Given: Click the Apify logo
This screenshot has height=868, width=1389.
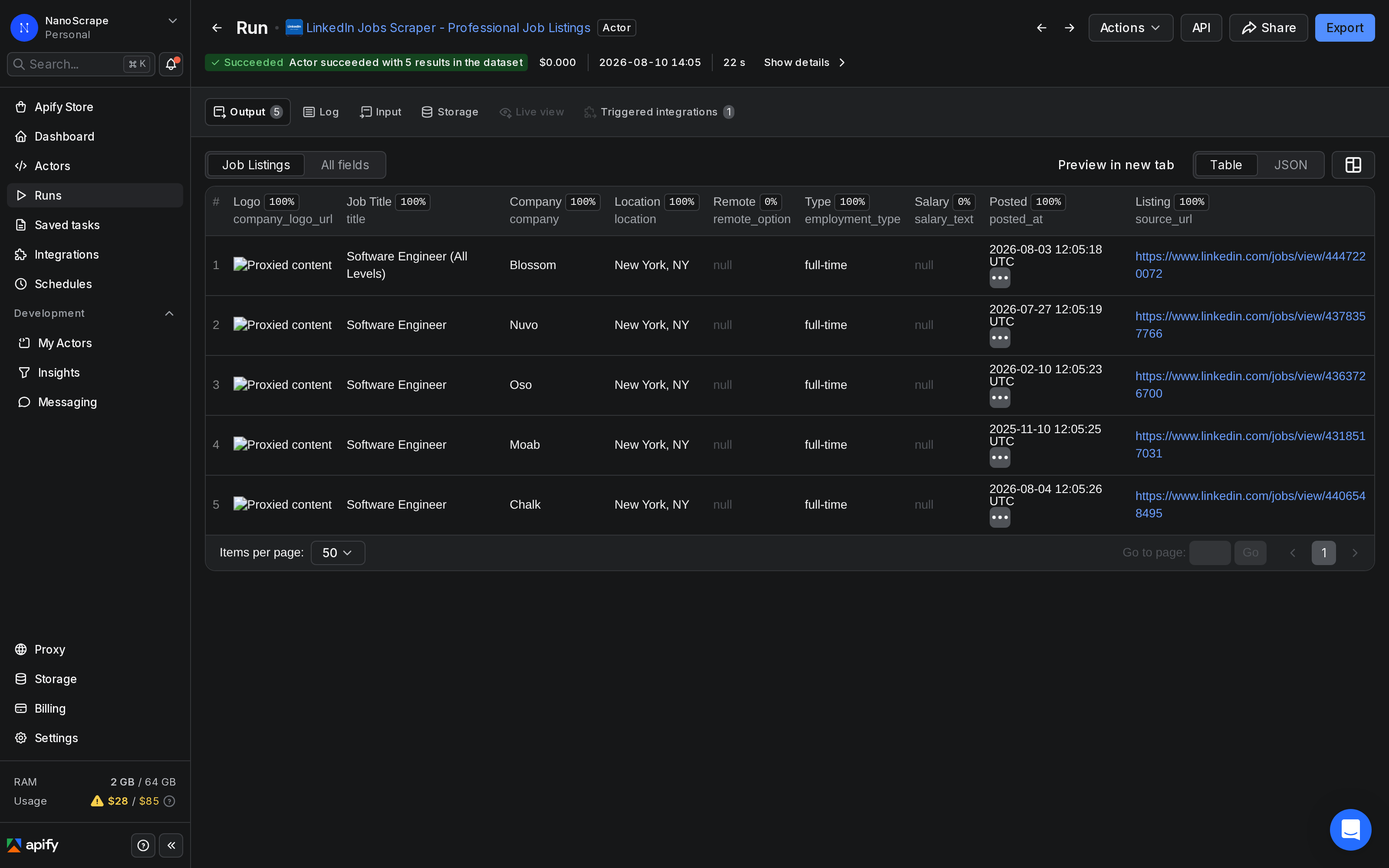Looking at the screenshot, I should point(33,845).
